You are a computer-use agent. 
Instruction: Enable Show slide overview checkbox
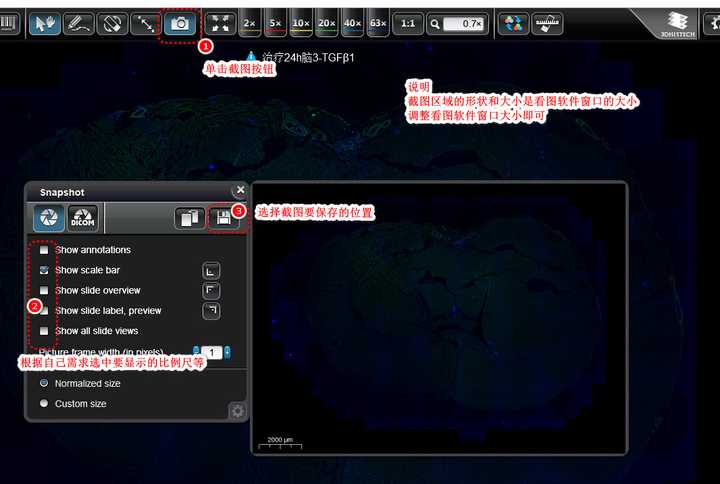click(x=44, y=290)
